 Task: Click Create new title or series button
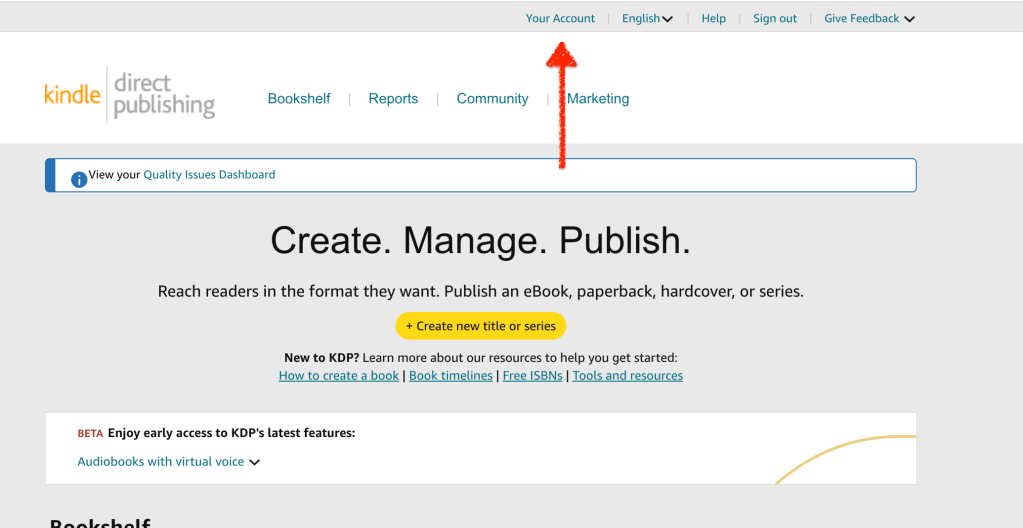pos(481,326)
